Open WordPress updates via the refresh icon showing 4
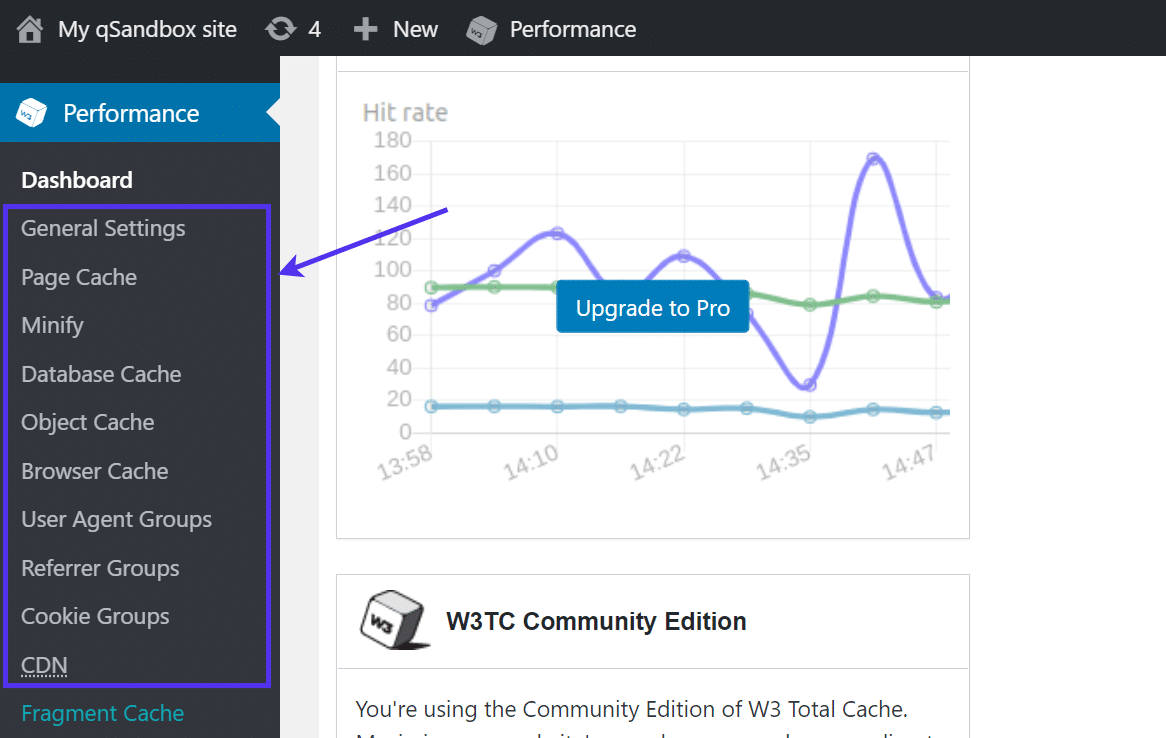This screenshot has width=1166, height=738. point(283,29)
